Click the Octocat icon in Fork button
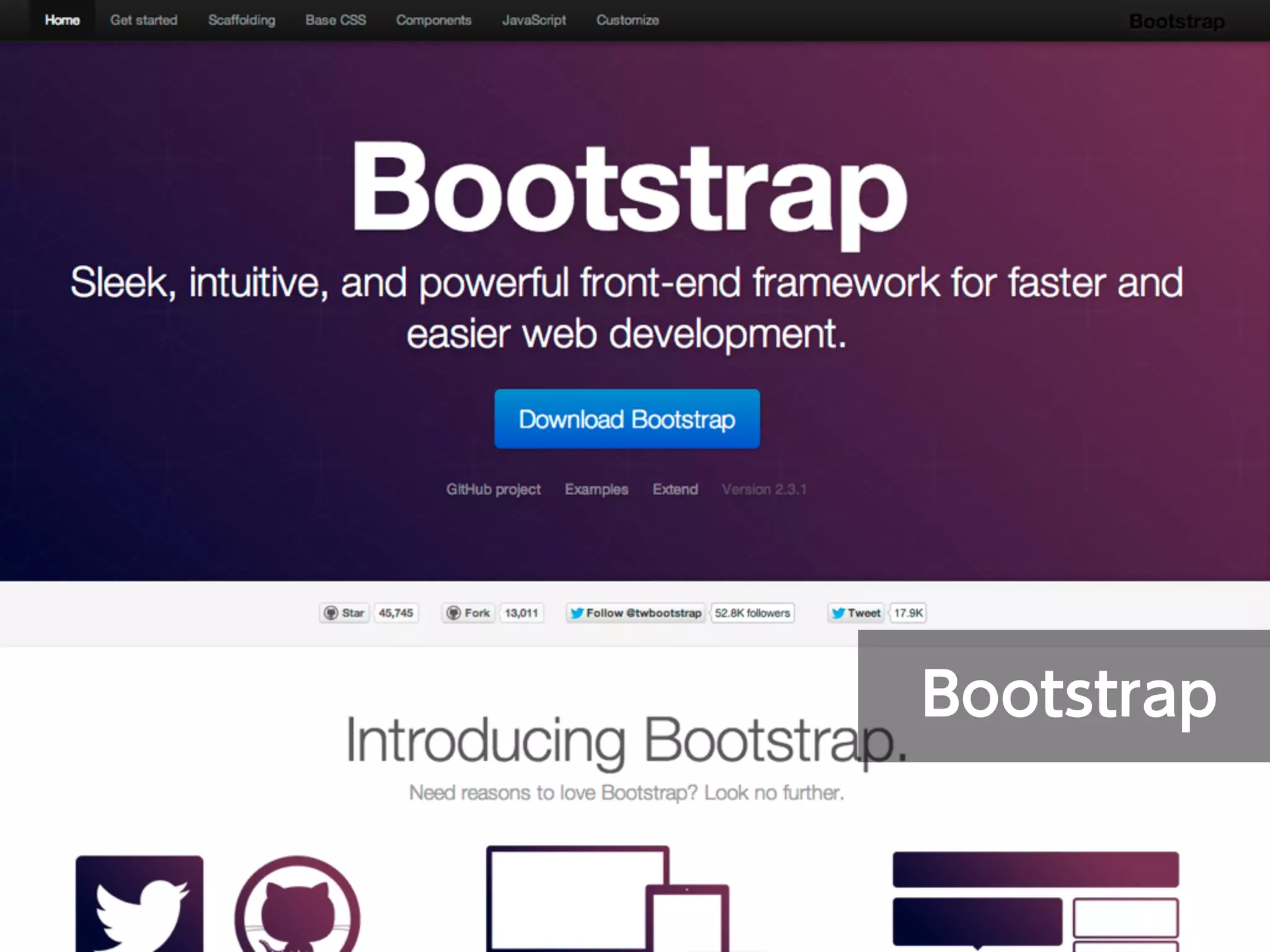 (x=454, y=613)
